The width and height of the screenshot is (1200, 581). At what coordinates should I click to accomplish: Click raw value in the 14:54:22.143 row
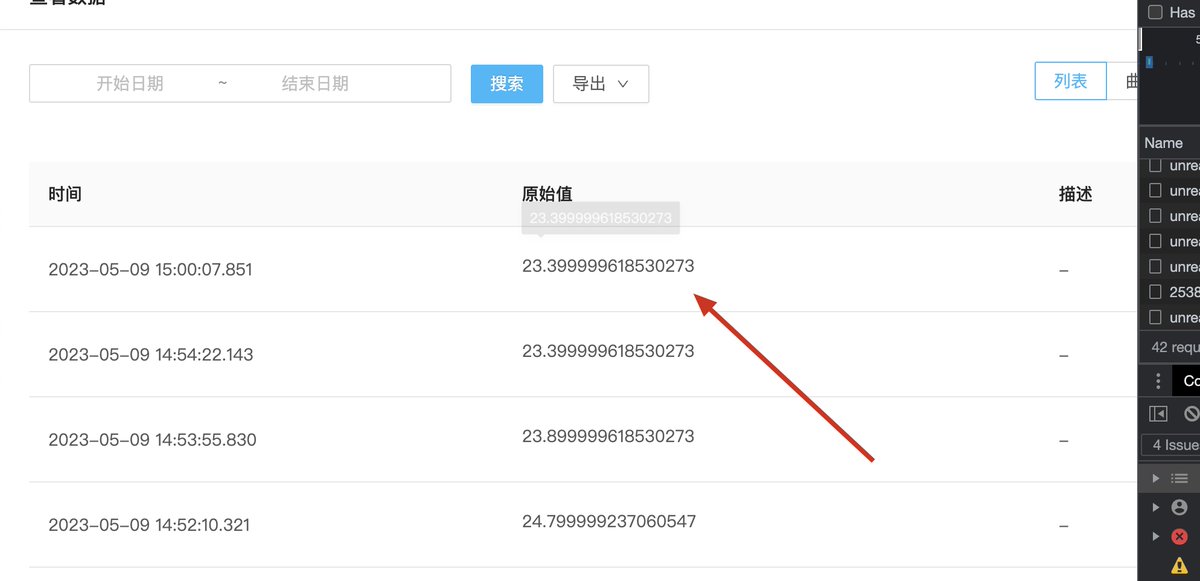pyautogui.click(x=608, y=351)
